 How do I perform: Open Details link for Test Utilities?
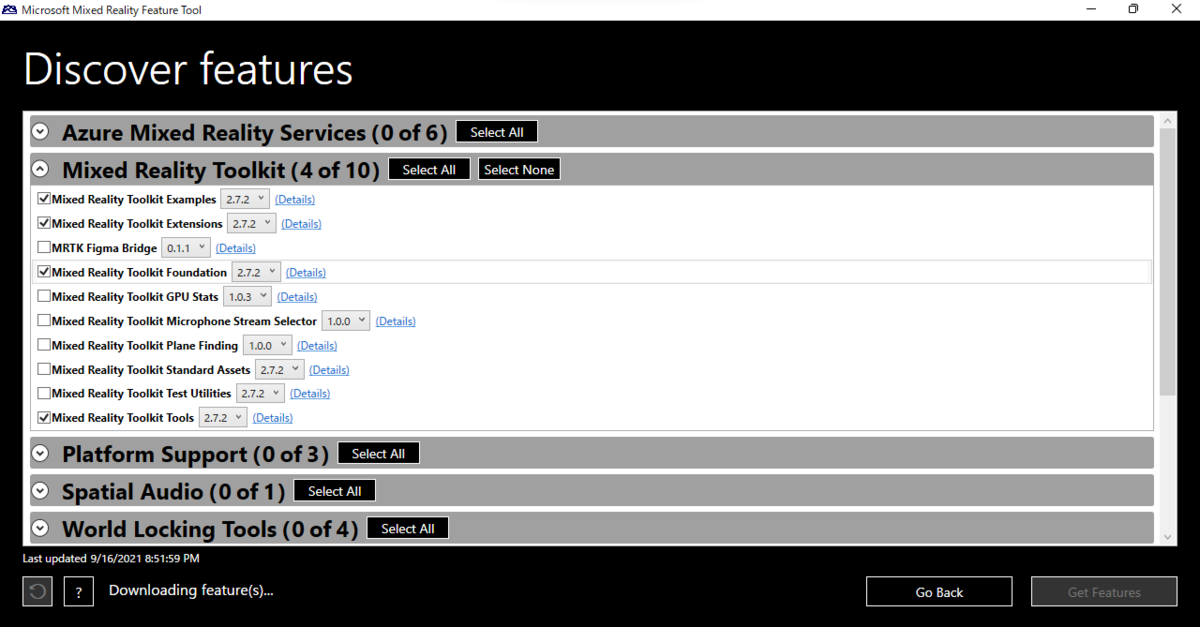(x=310, y=394)
